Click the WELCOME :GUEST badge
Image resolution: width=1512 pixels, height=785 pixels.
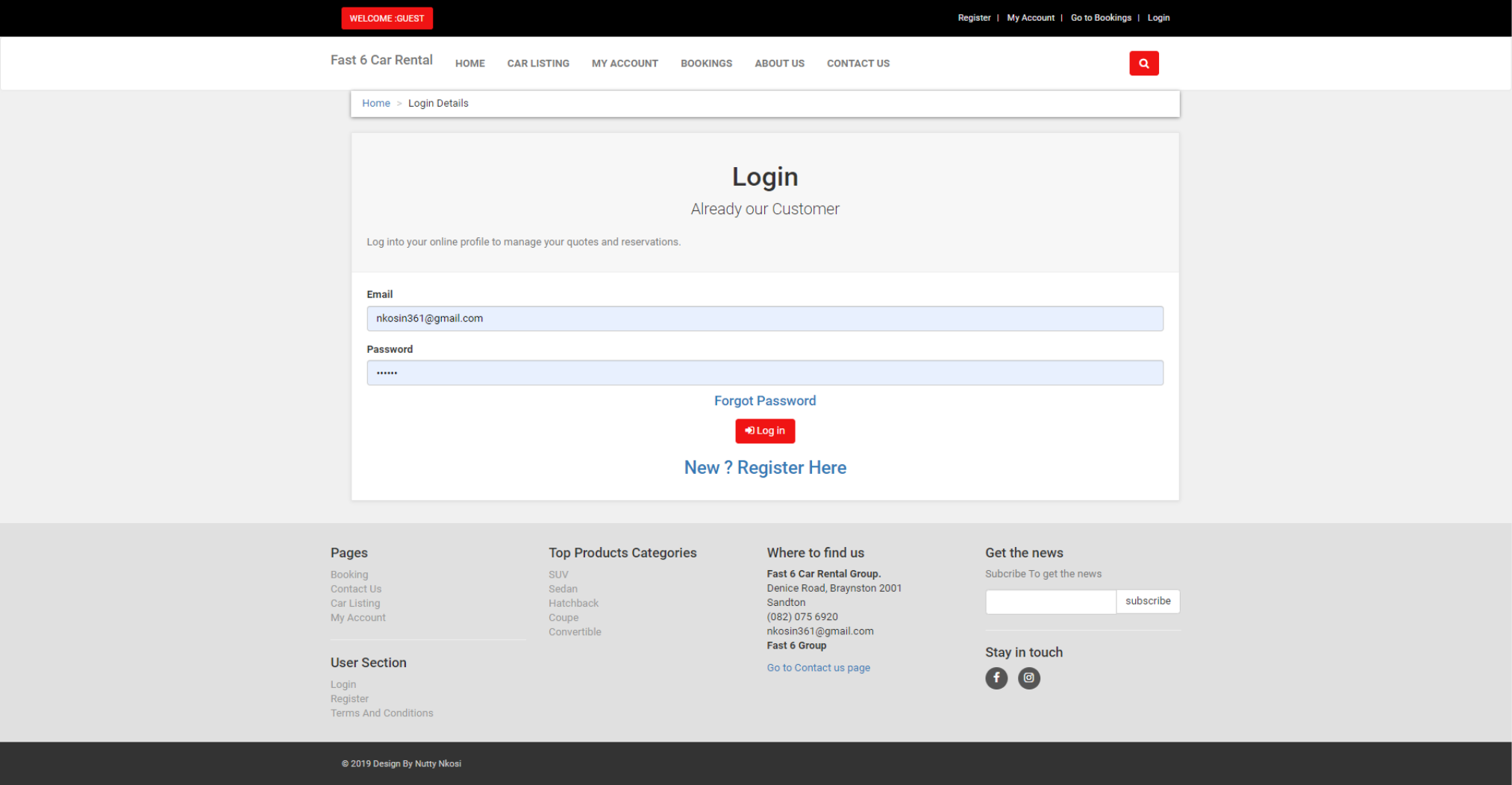point(387,18)
